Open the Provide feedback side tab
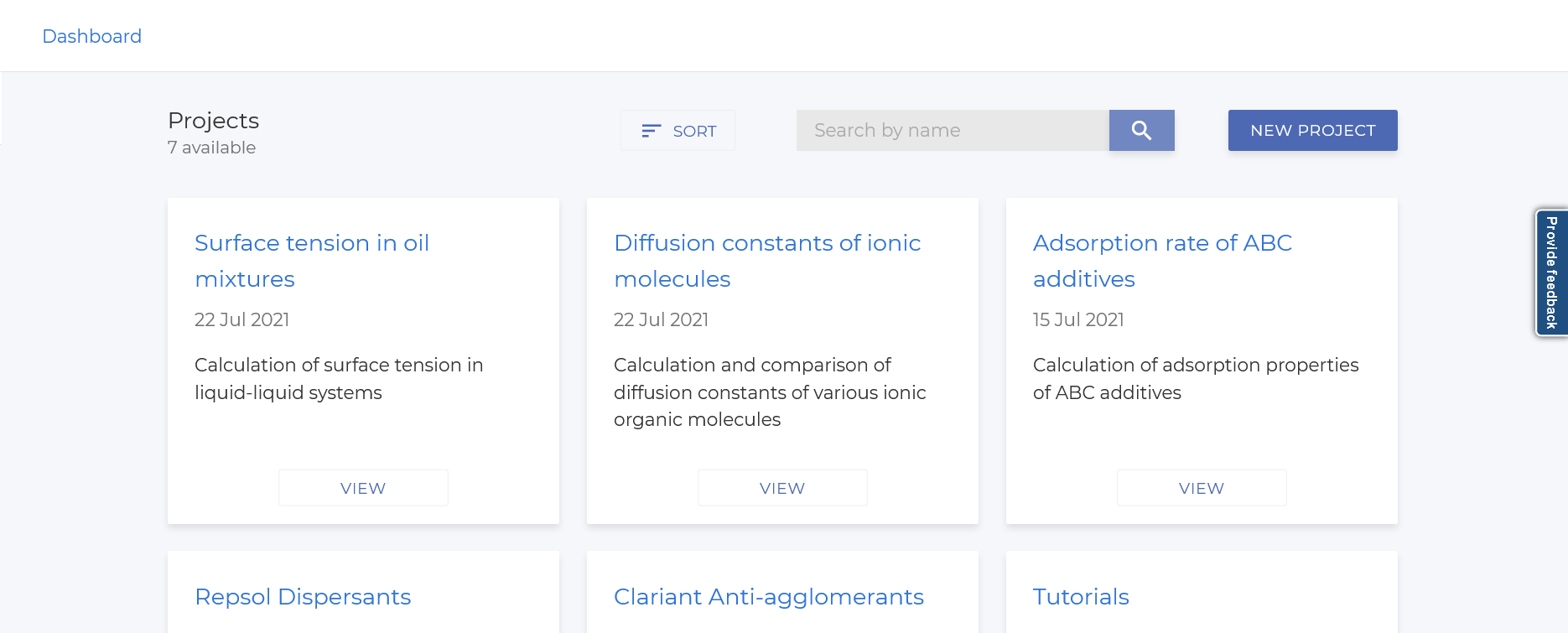1568x633 pixels. 1551,272
